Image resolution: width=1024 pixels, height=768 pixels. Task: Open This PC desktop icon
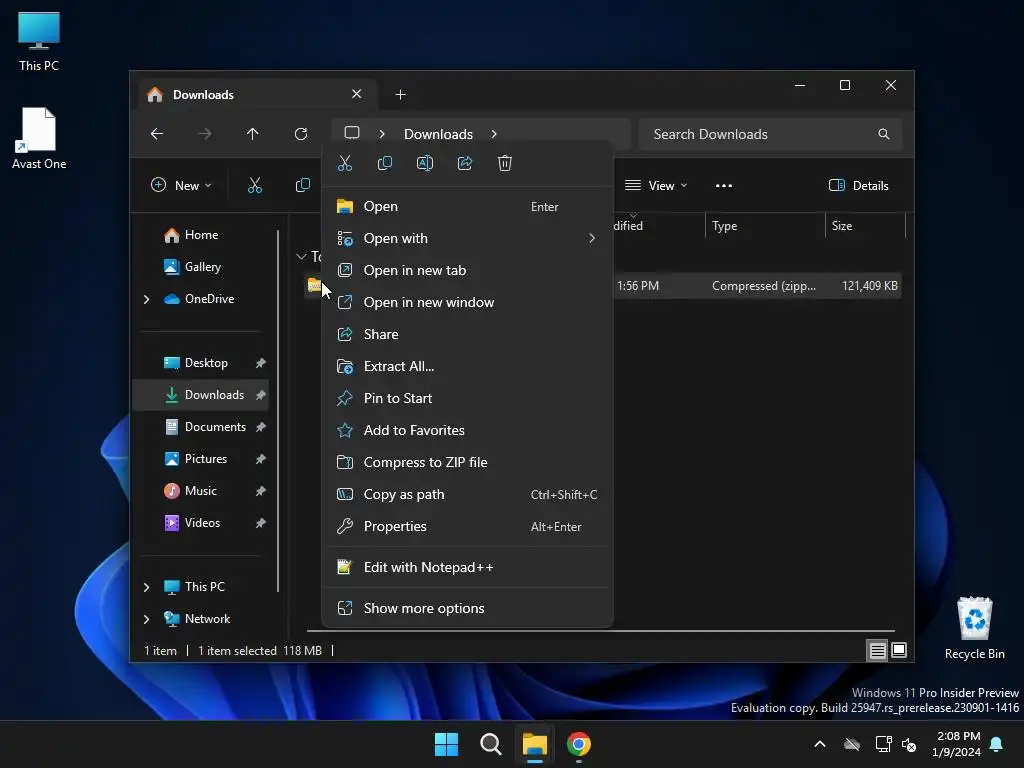pyautogui.click(x=39, y=41)
